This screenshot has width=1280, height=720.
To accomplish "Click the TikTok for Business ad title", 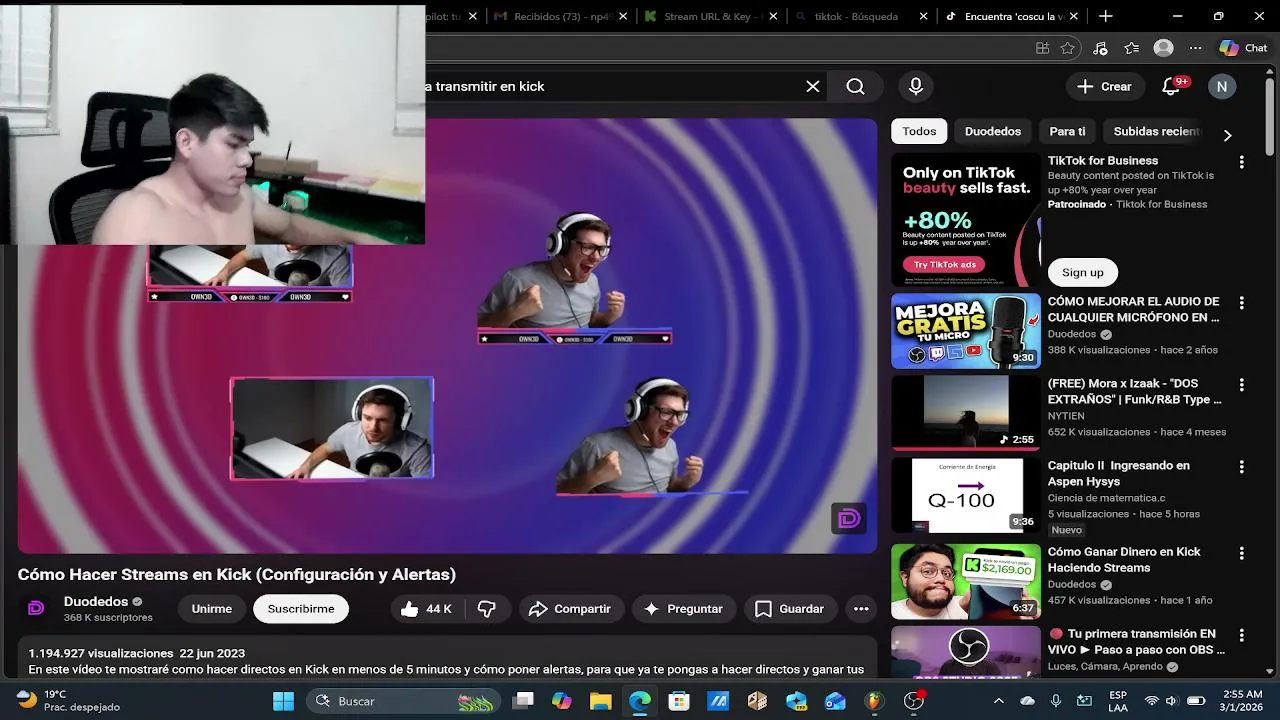I will (x=1103, y=160).
